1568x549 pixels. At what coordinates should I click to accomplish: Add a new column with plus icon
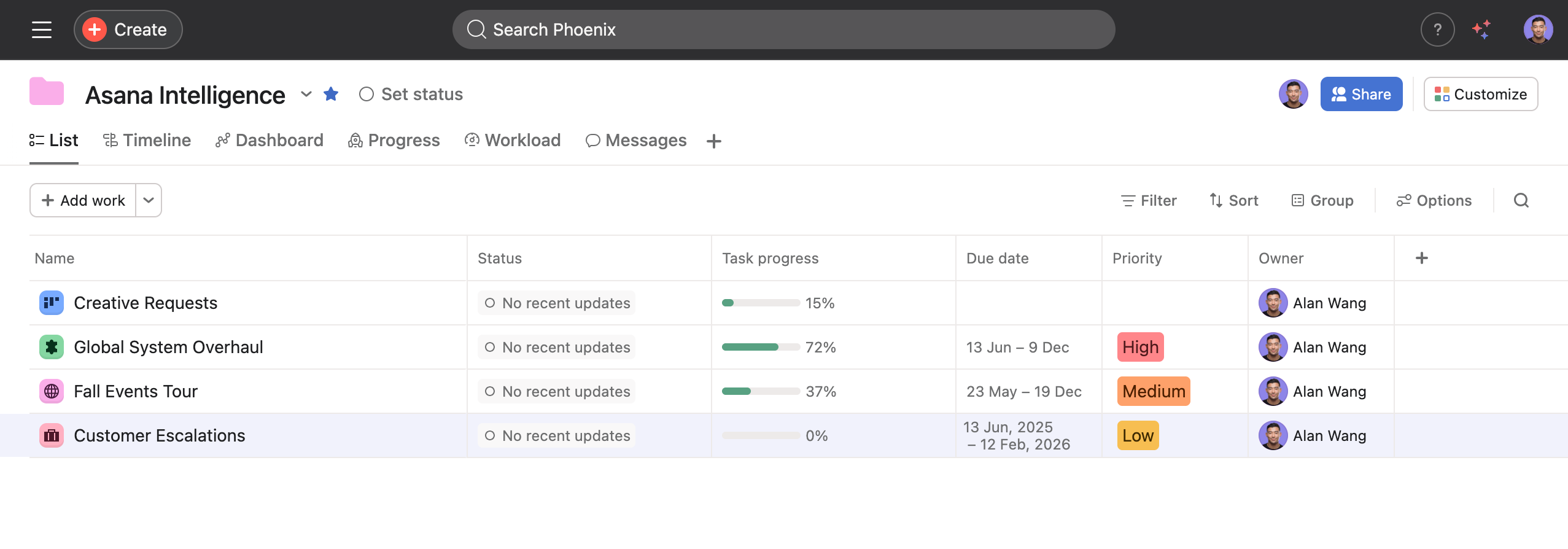pos(1421,258)
